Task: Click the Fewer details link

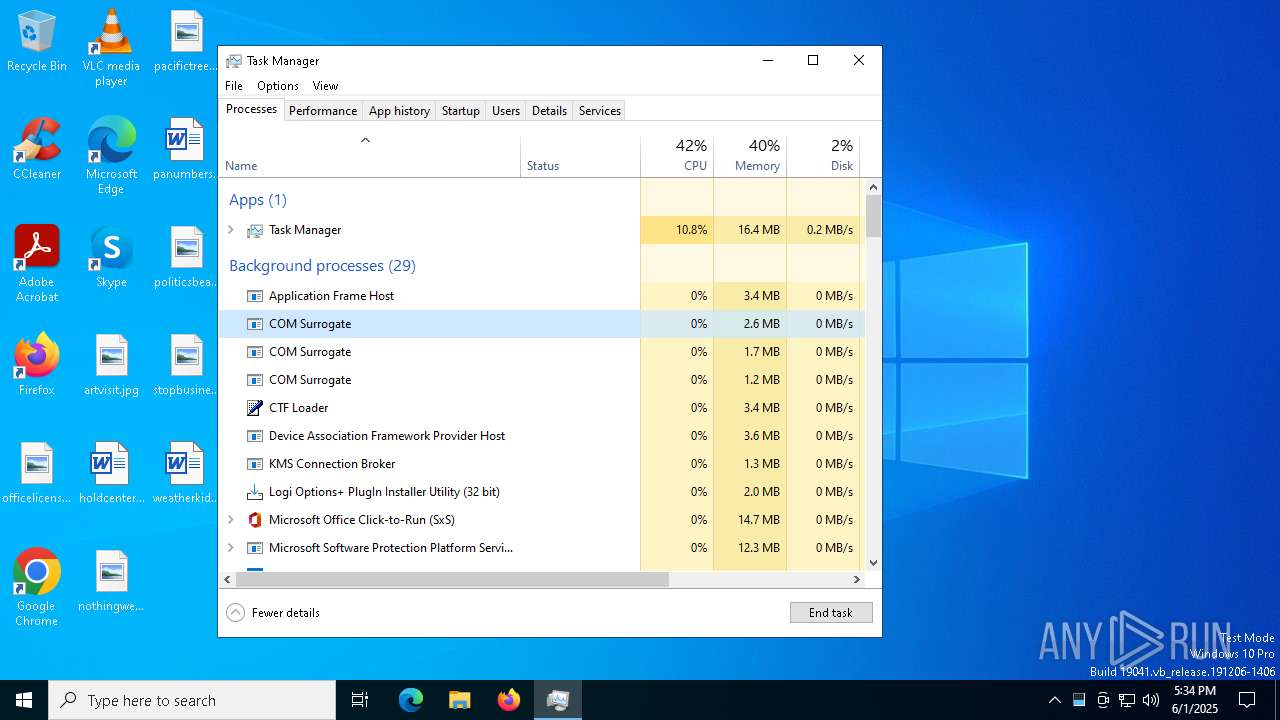Action: point(286,613)
